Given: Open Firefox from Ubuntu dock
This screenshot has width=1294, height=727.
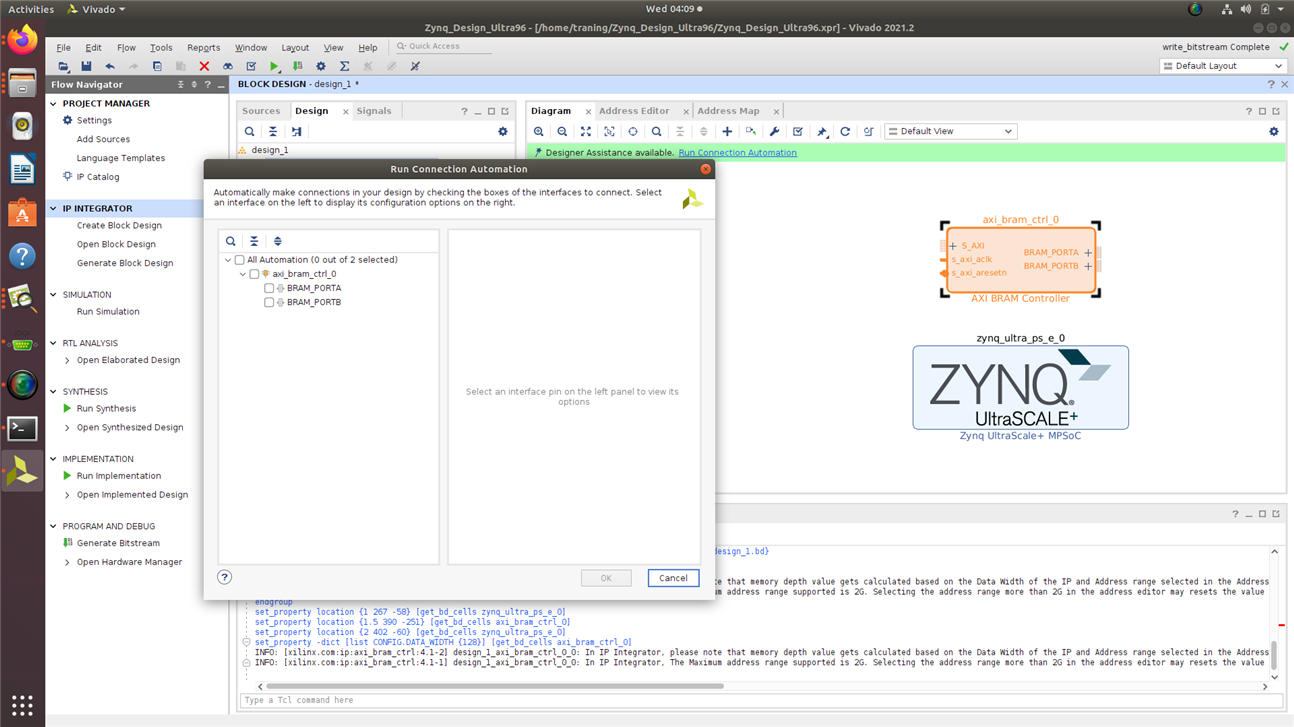Looking at the screenshot, I should pyautogui.click(x=22, y=41).
